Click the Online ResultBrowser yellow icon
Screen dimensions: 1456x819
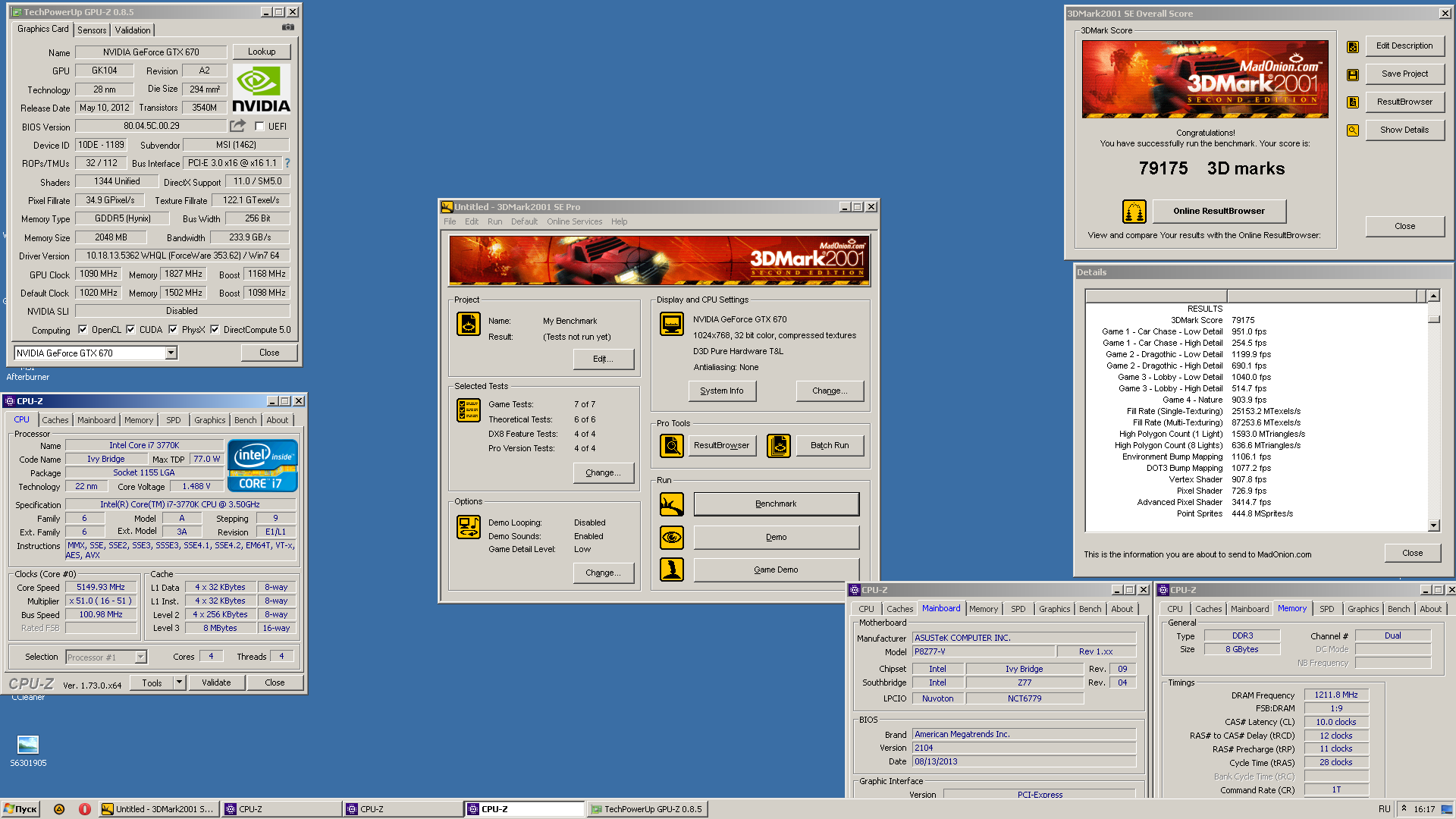[x=1134, y=212]
